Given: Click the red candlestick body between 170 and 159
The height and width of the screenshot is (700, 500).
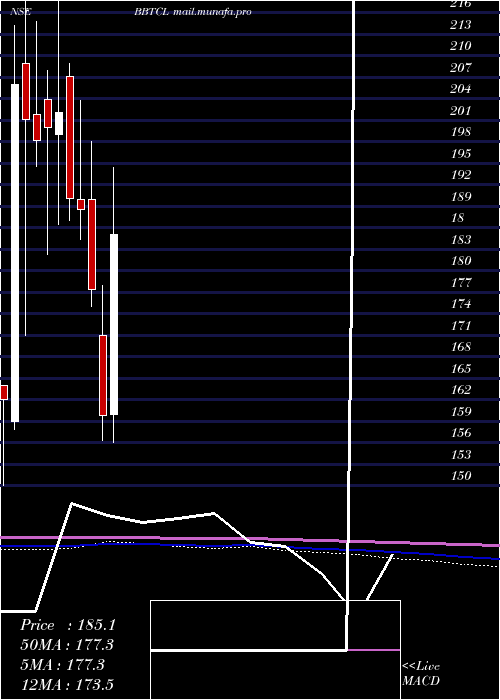Looking at the screenshot, I should pos(103,375).
